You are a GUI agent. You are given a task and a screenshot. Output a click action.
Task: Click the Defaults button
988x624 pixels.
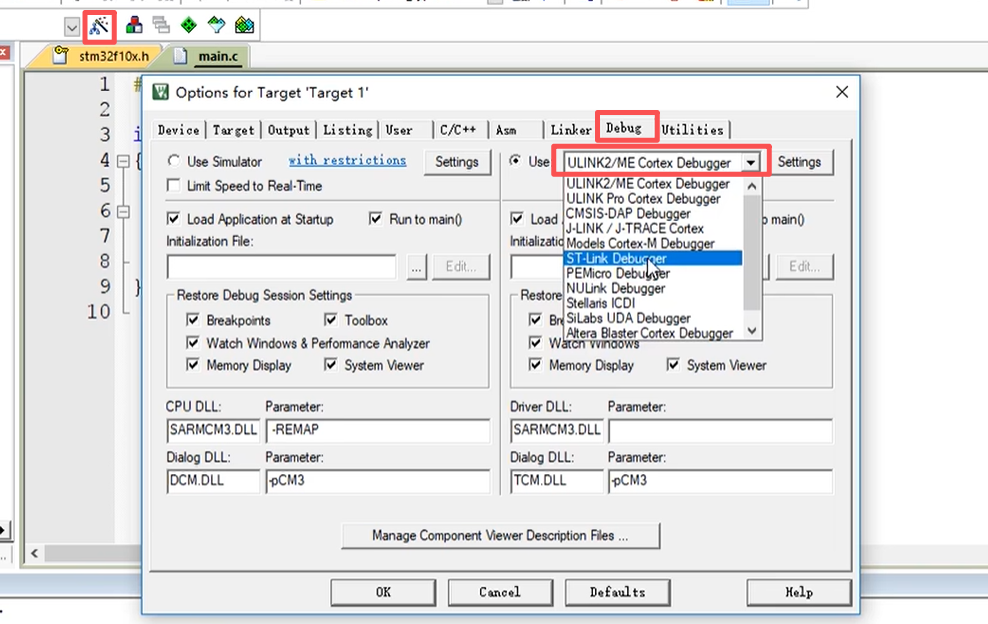click(x=618, y=592)
